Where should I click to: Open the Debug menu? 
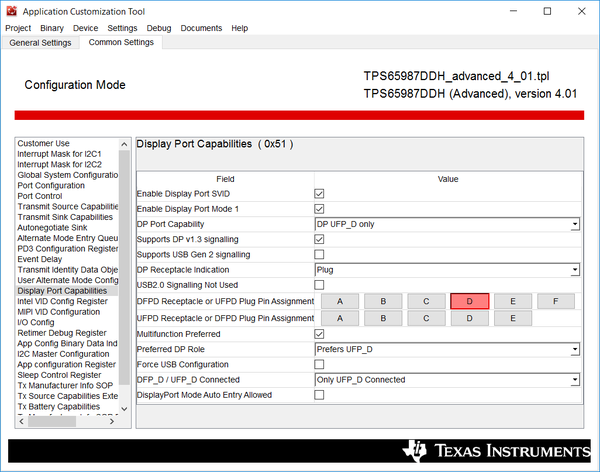pyautogui.click(x=159, y=28)
